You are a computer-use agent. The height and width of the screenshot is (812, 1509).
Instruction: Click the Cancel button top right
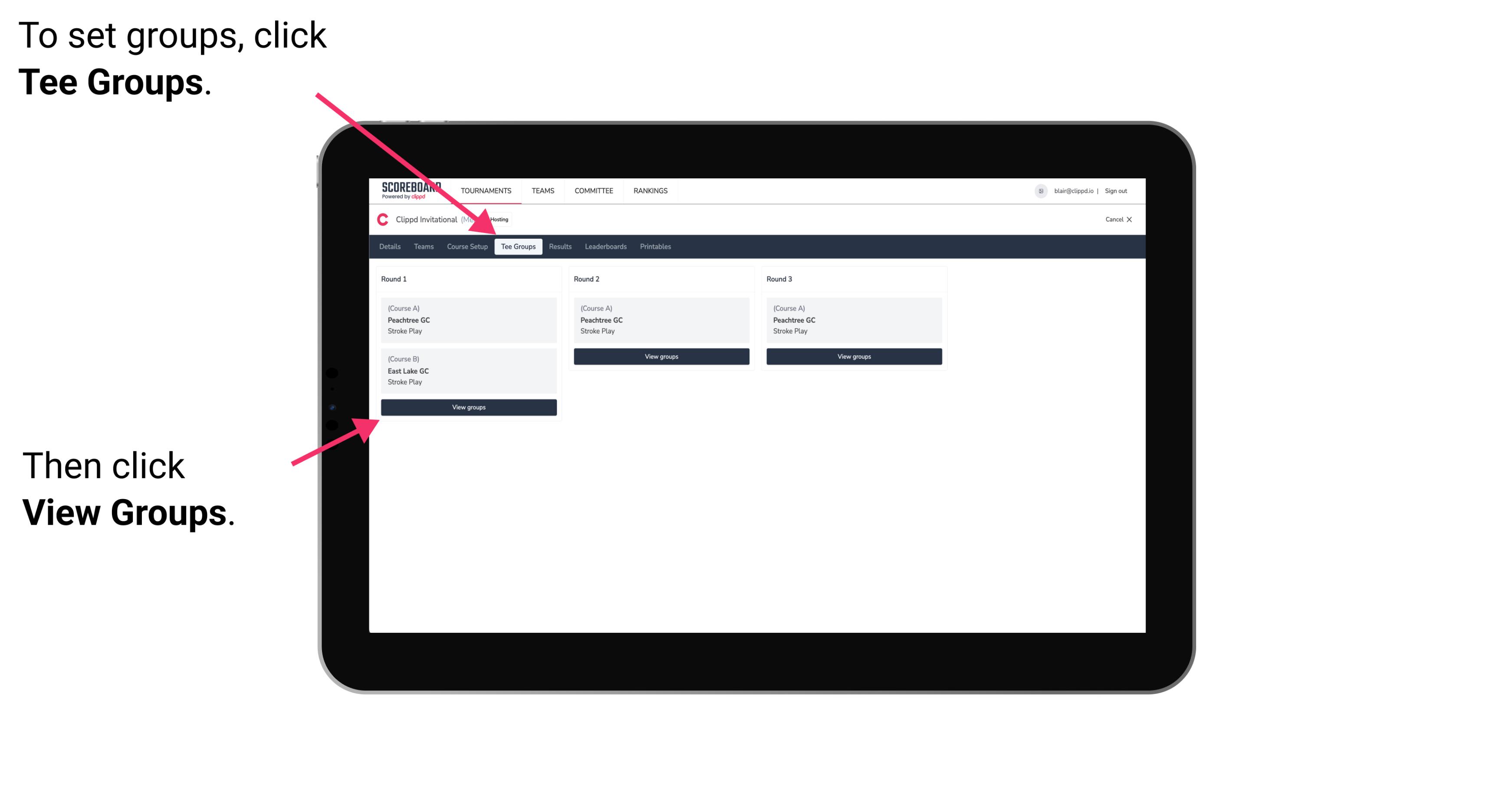click(1118, 219)
